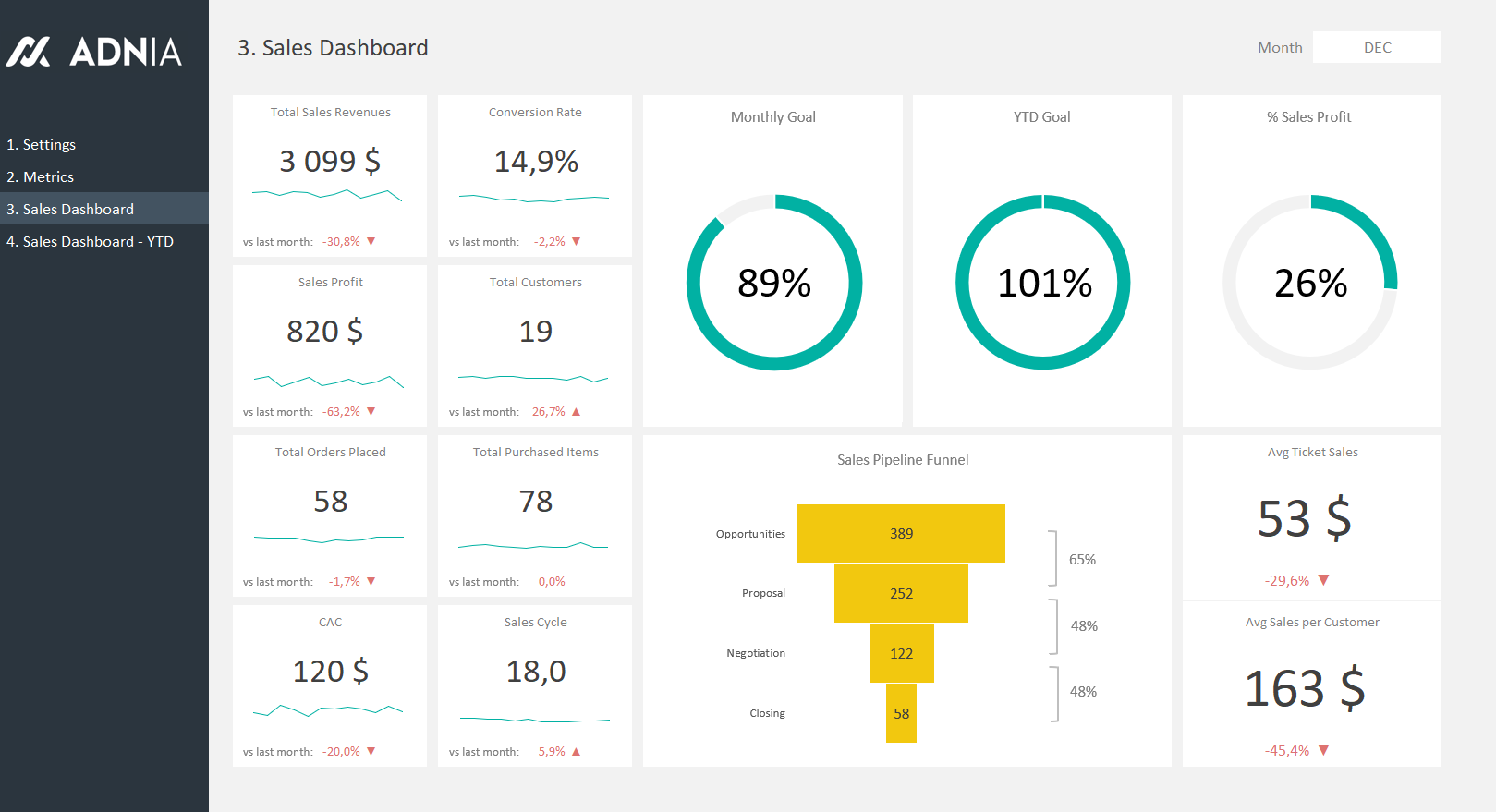Click the down arrow under Avg Sales per Customer

tap(1323, 750)
